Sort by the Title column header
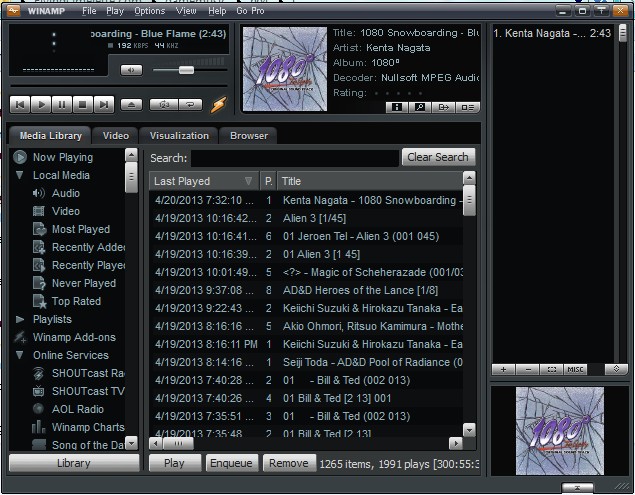This screenshot has width=635, height=495. [x=370, y=181]
